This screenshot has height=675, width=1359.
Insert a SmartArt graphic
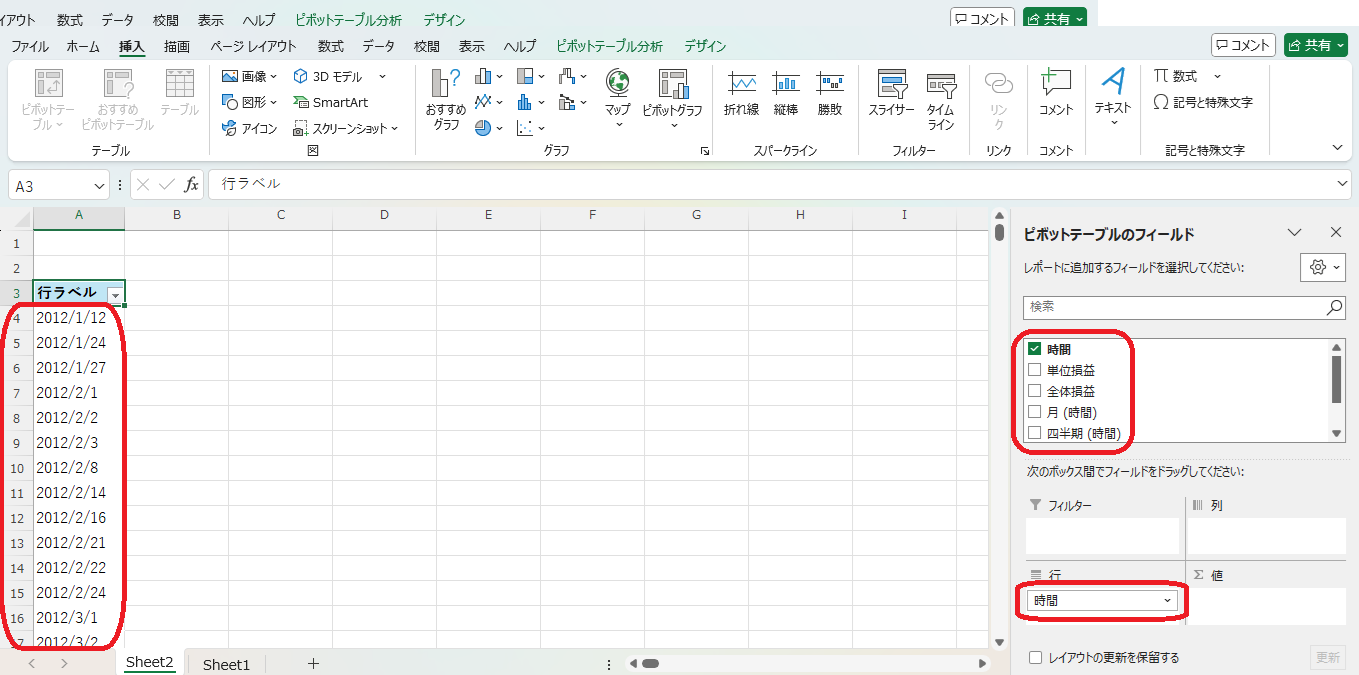(331, 102)
